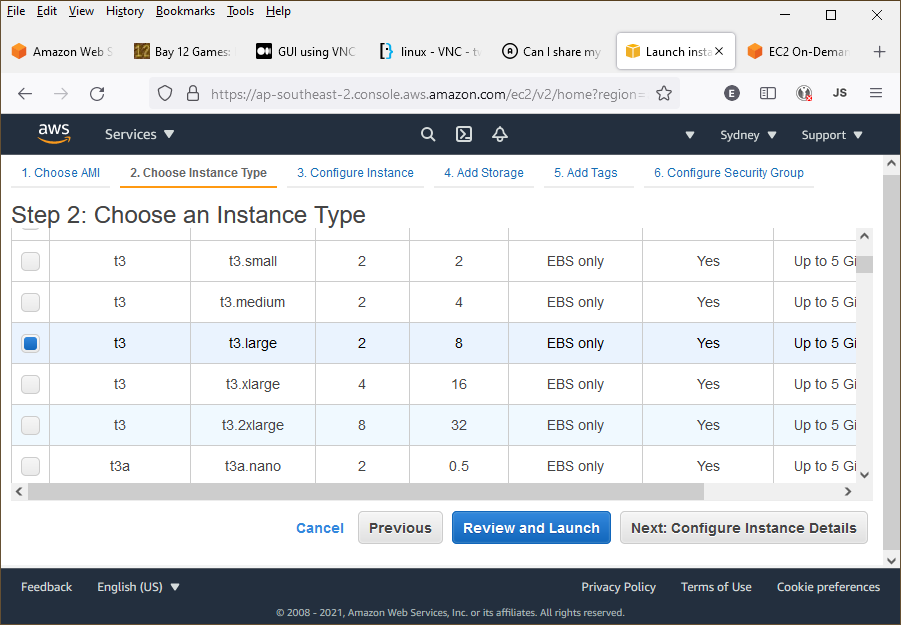Viewport: 901px width, 625px height.
Task: Click the browser forward arrow
Action: (x=60, y=94)
